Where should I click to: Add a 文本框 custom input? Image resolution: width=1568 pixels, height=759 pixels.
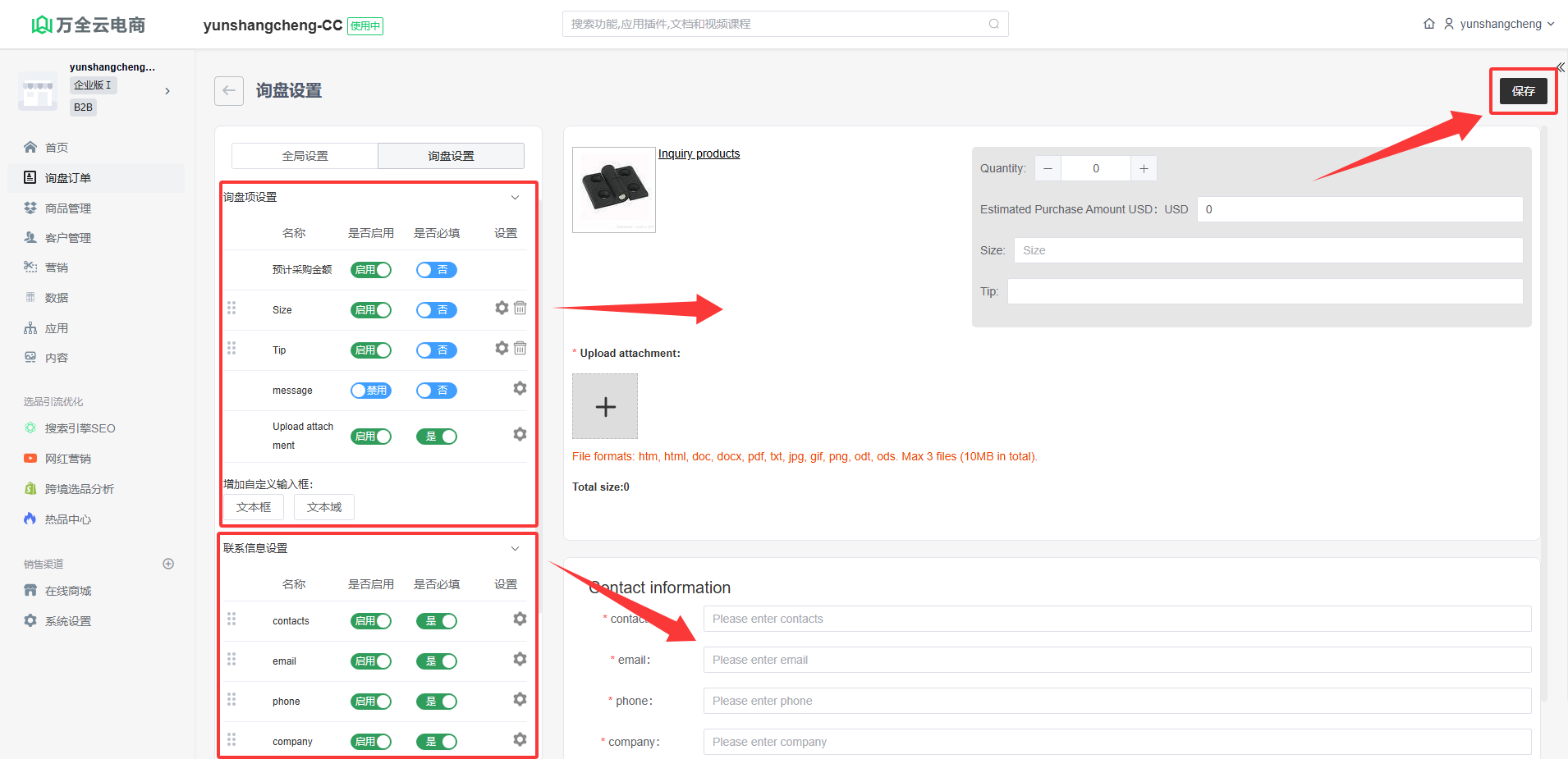(x=254, y=507)
